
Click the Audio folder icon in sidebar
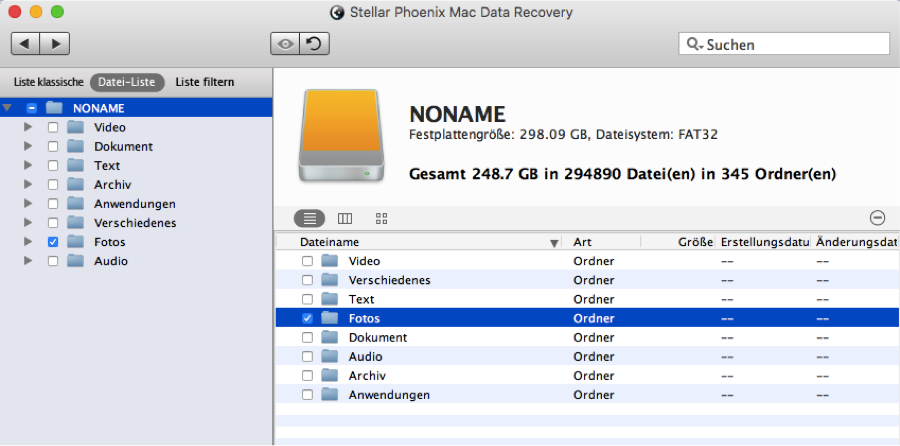[x=75, y=261]
